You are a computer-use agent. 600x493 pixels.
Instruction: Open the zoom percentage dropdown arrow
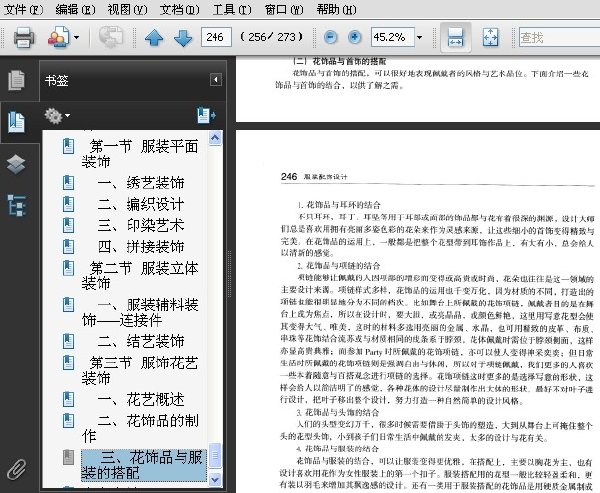click(420, 38)
